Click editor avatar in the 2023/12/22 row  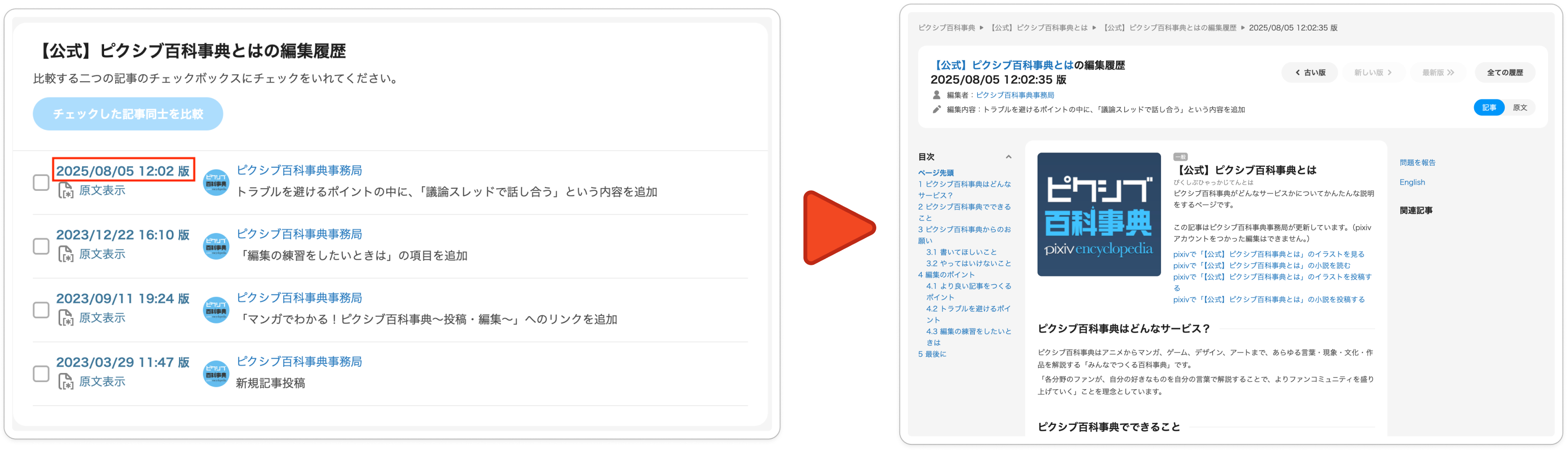(x=216, y=246)
